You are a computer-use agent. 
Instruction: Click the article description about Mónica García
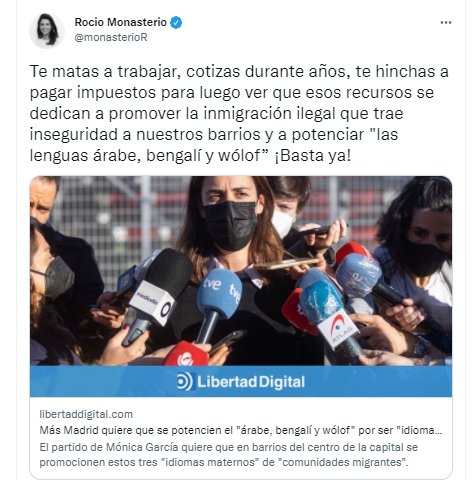pyautogui.click(x=228, y=455)
